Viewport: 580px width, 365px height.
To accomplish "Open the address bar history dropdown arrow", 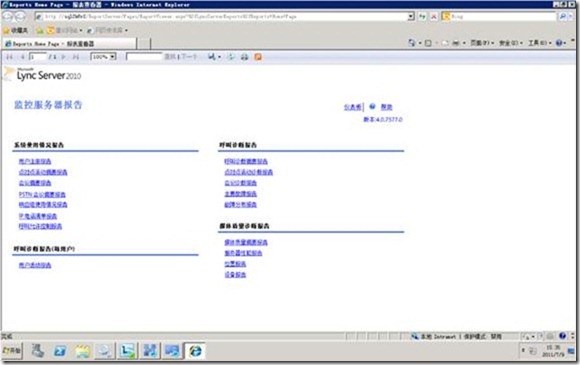I will [x=411, y=17].
